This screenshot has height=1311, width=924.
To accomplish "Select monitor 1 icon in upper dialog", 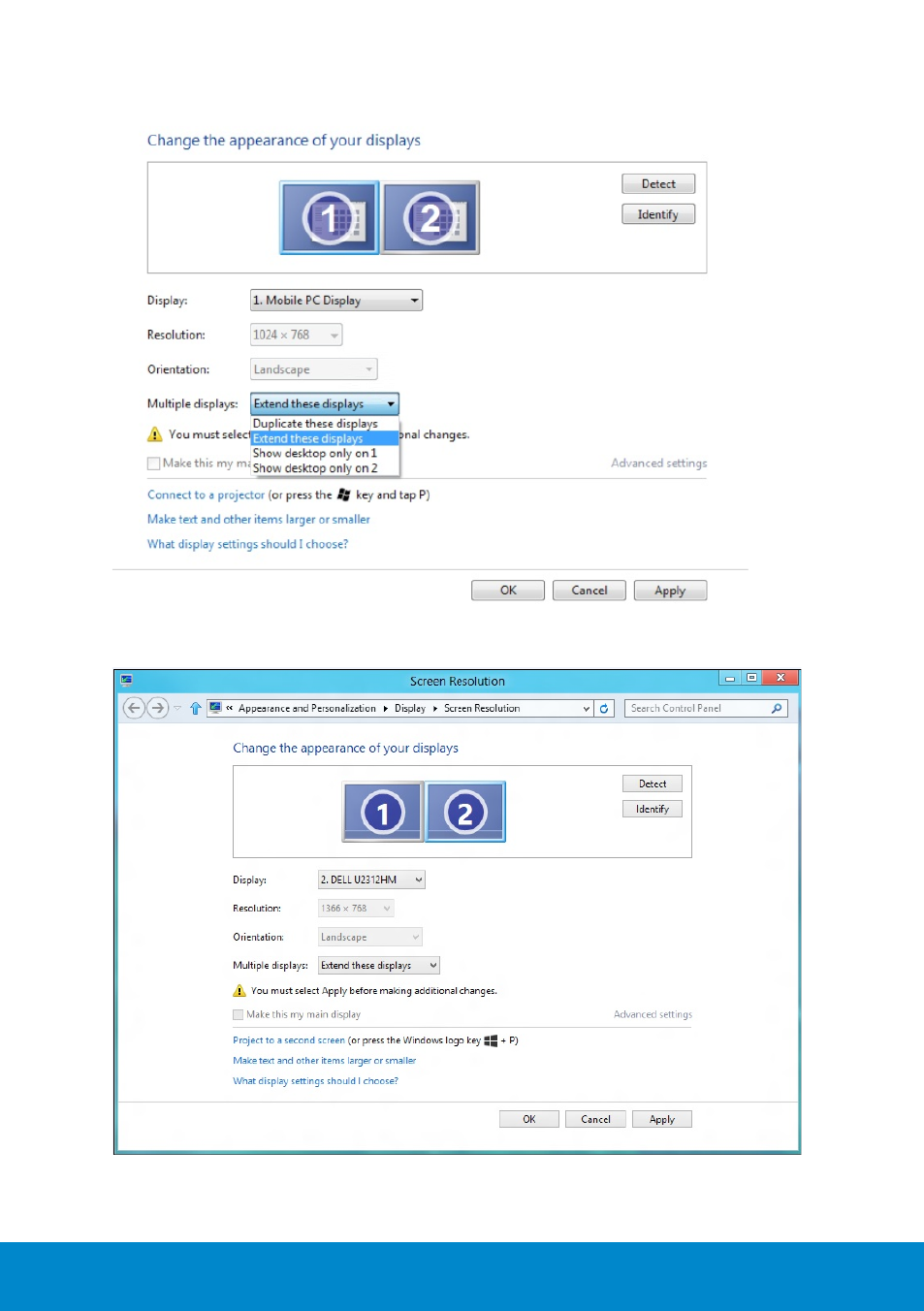I will [x=329, y=217].
